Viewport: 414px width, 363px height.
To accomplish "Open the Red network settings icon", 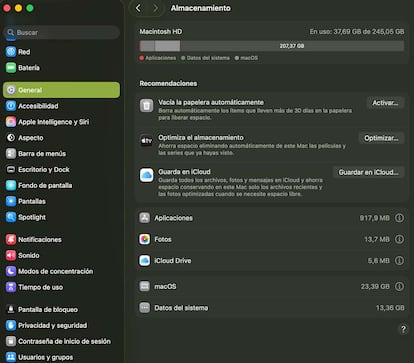I will click(x=11, y=52).
